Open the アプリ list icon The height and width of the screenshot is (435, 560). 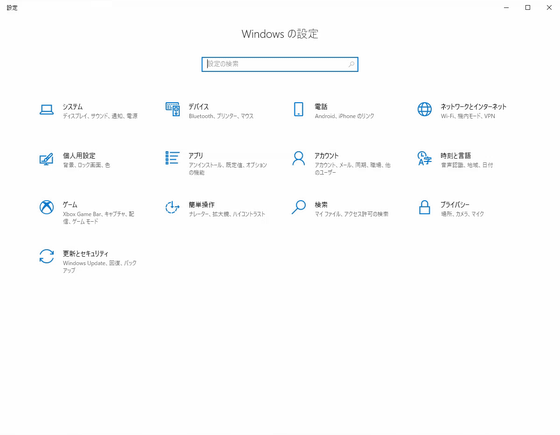coord(172,158)
